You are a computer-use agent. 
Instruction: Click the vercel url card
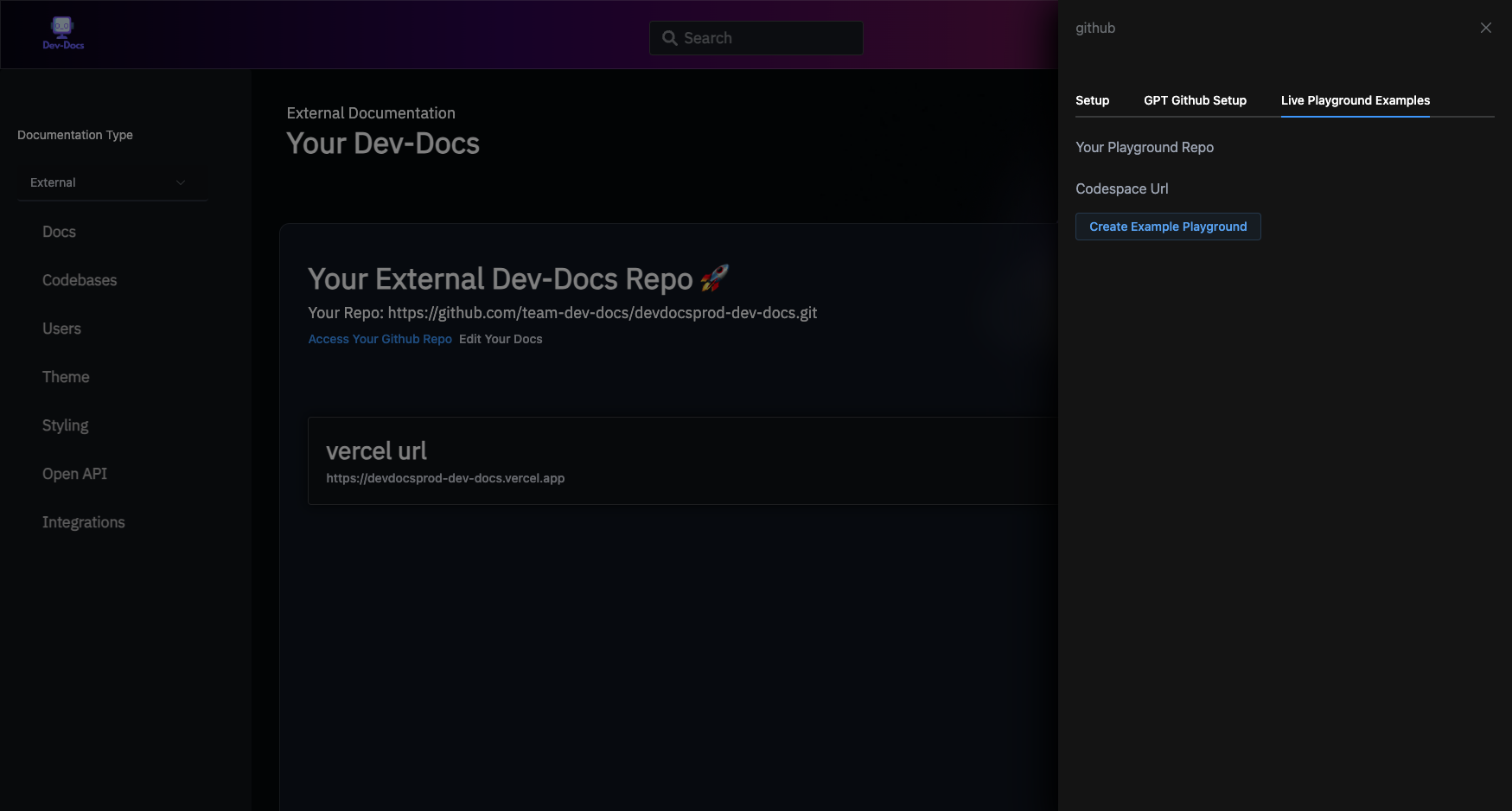coord(519,461)
